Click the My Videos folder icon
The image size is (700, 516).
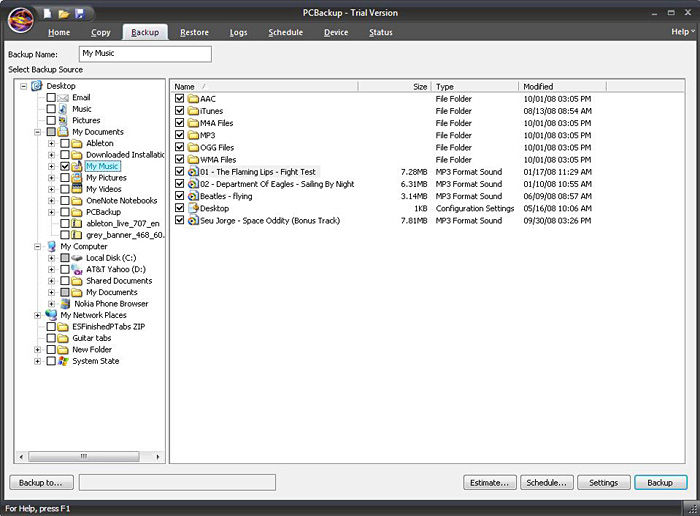[77, 189]
